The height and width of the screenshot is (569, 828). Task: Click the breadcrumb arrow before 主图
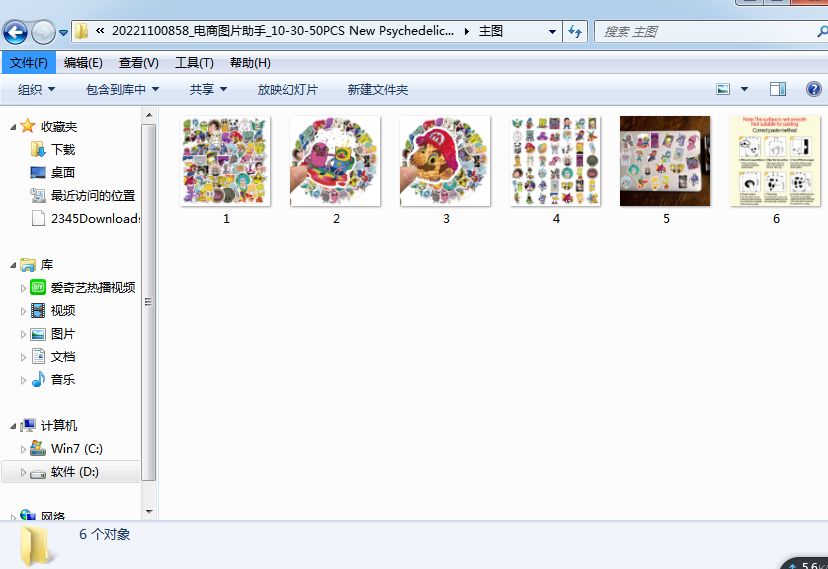[x=467, y=32]
